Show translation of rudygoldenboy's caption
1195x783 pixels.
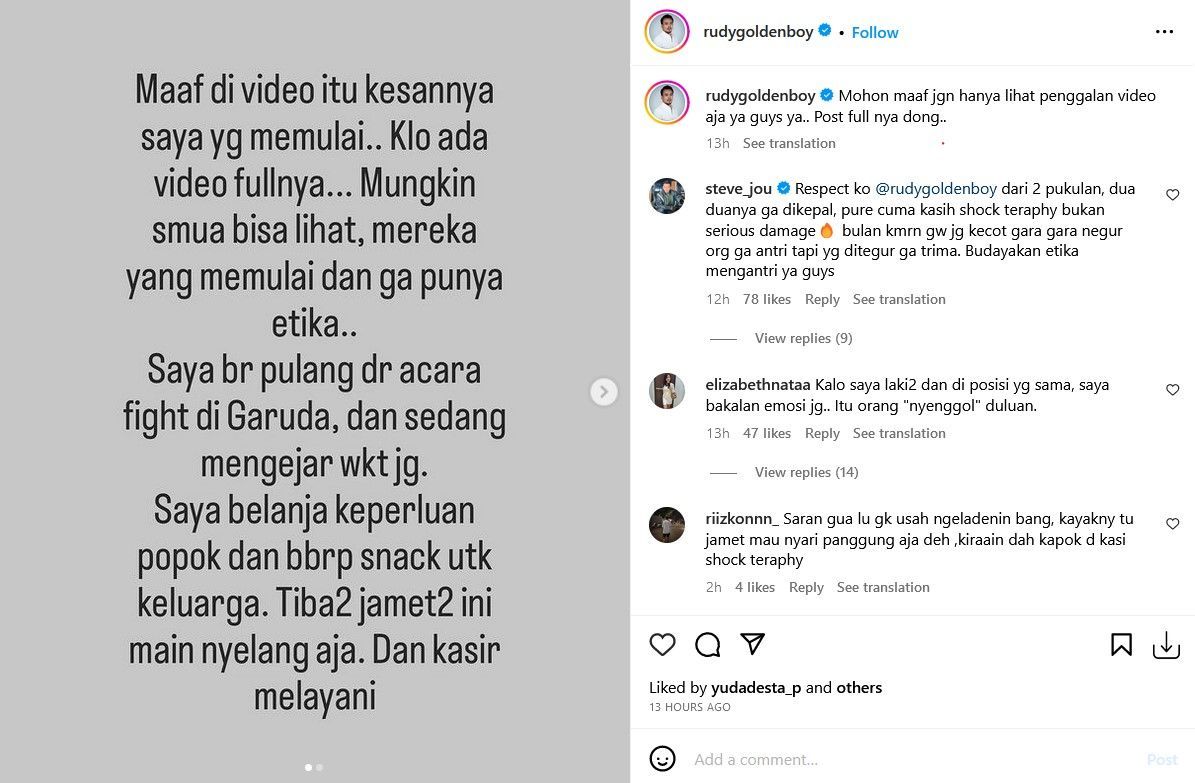pos(789,143)
